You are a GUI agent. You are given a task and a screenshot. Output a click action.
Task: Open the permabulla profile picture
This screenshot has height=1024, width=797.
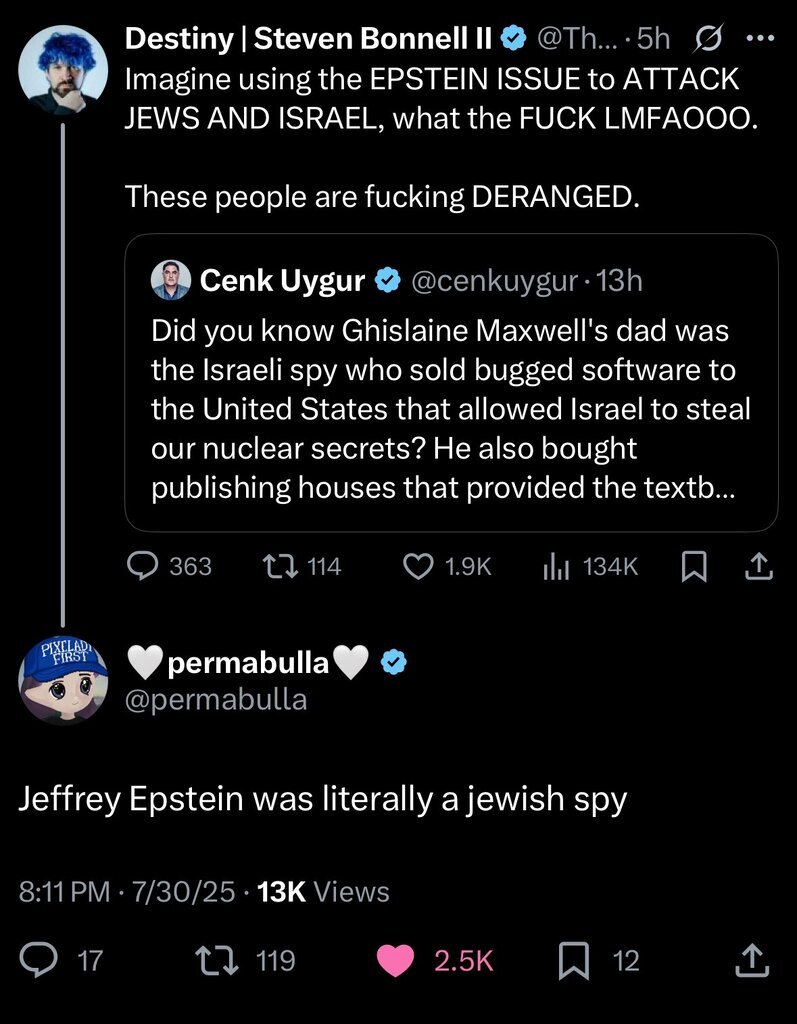tap(63, 678)
